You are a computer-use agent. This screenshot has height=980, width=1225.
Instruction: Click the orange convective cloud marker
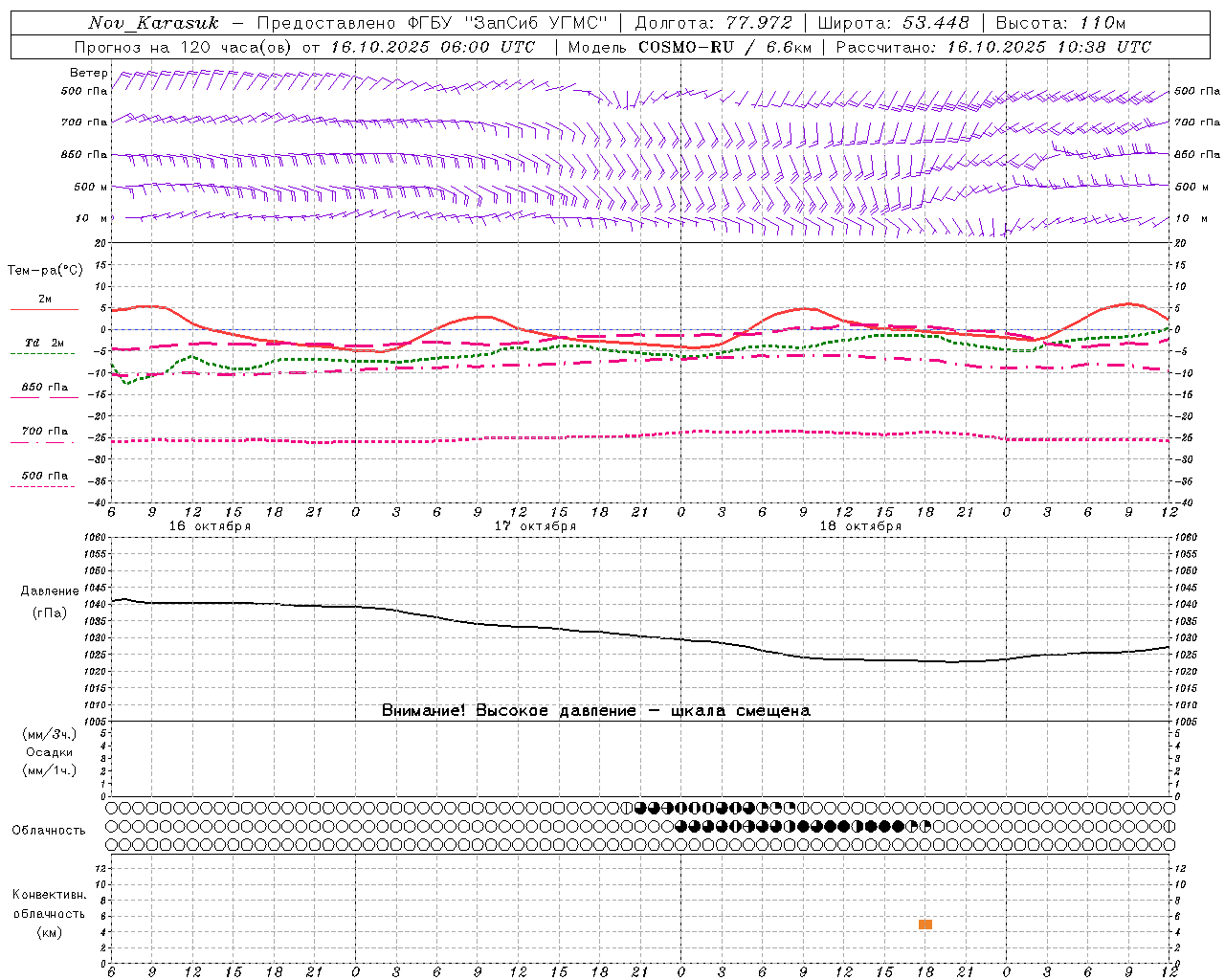(x=925, y=924)
